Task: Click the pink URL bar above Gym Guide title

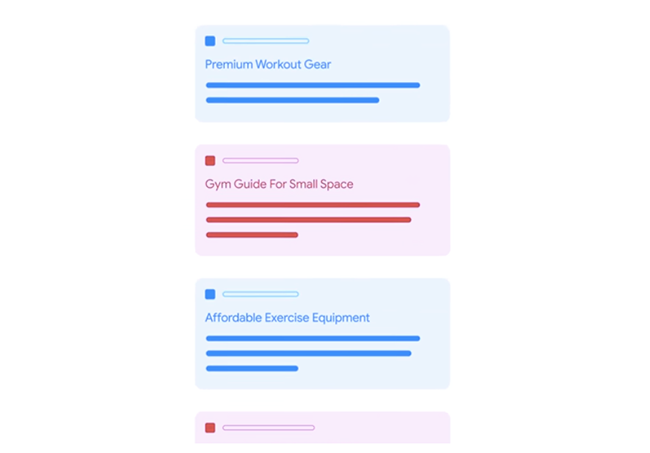Action: point(260,160)
